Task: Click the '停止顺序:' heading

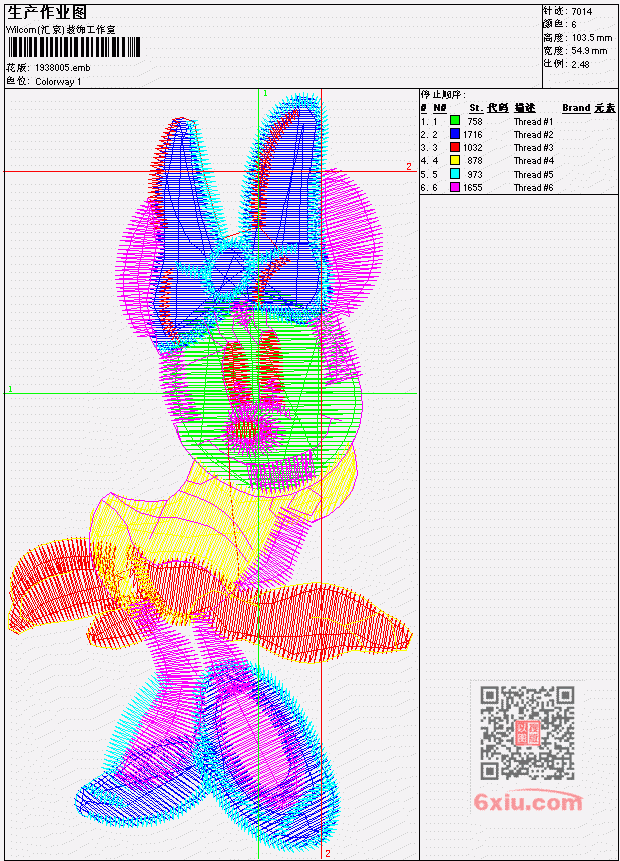Action: [x=443, y=94]
